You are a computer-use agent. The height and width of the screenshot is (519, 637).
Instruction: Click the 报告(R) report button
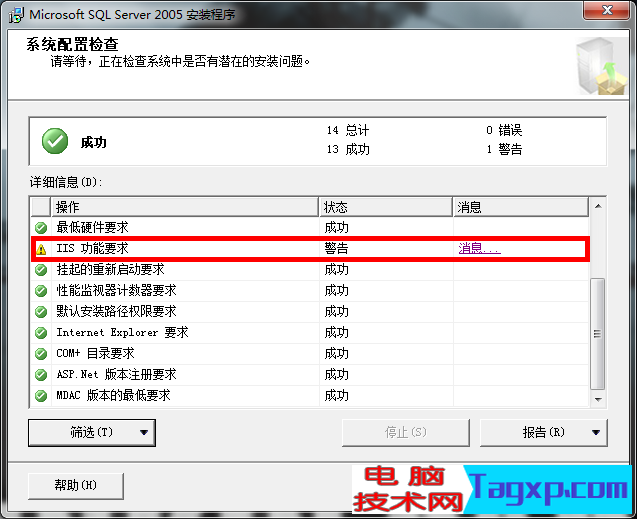(544, 433)
